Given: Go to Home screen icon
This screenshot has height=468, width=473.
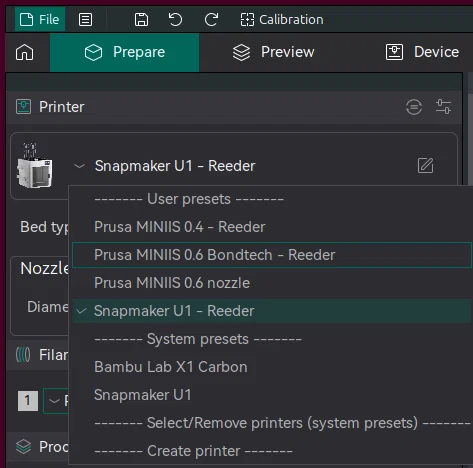Looking at the screenshot, I should click(25, 52).
